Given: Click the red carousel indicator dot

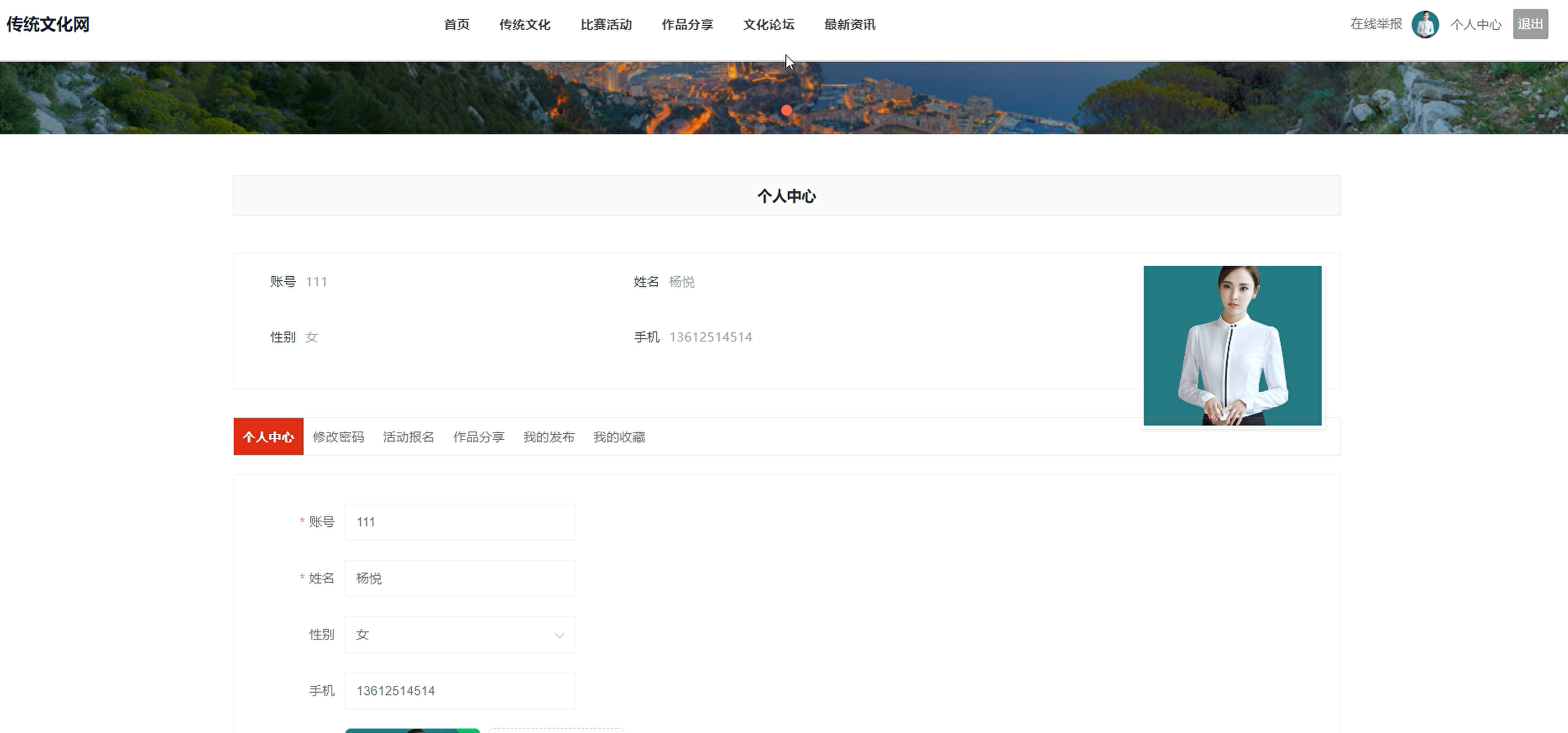Looking at the screenshot, I should [x=787, y=110].
